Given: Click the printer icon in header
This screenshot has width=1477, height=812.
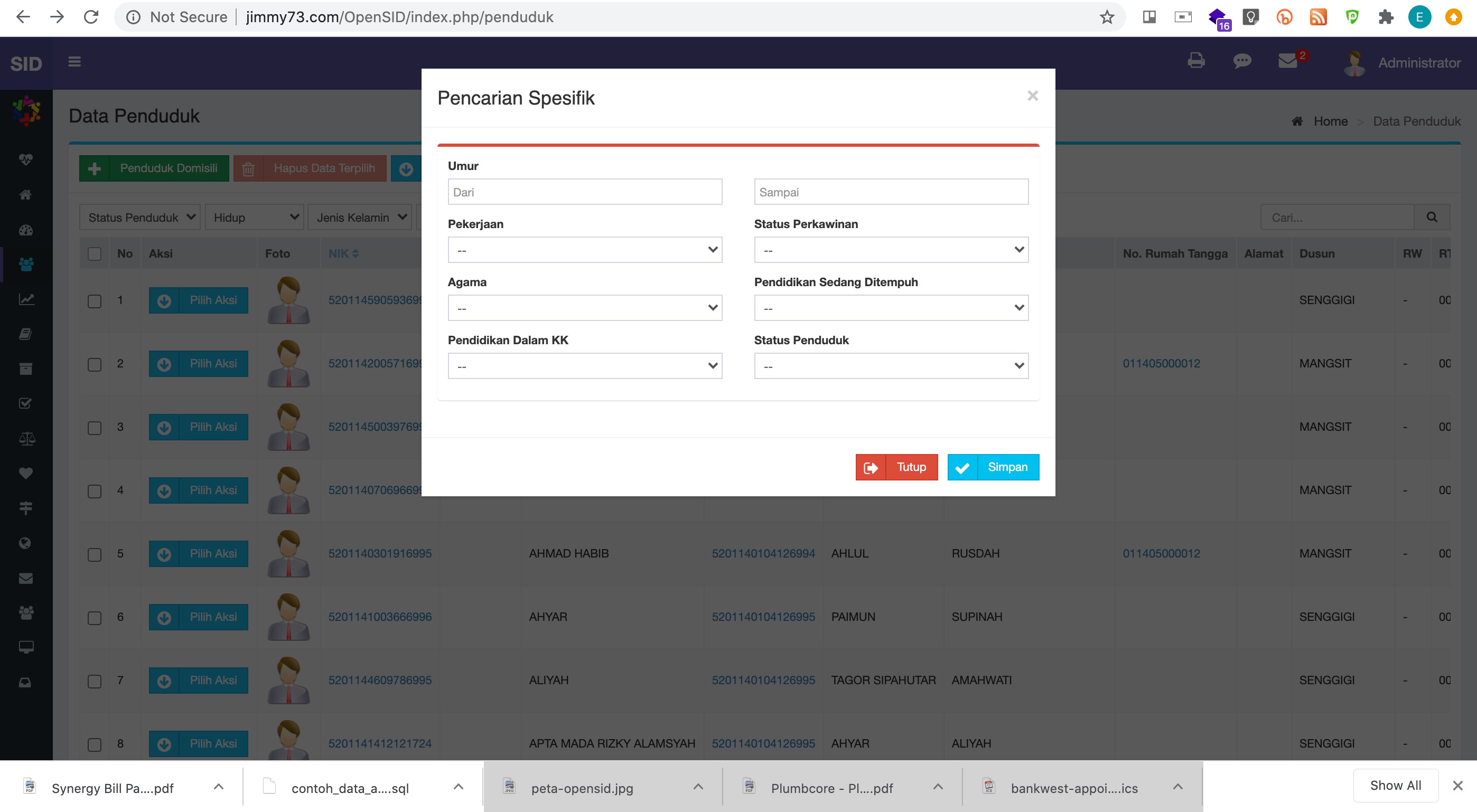Looking at the screenshot, I should click(x=1196, y=61).
